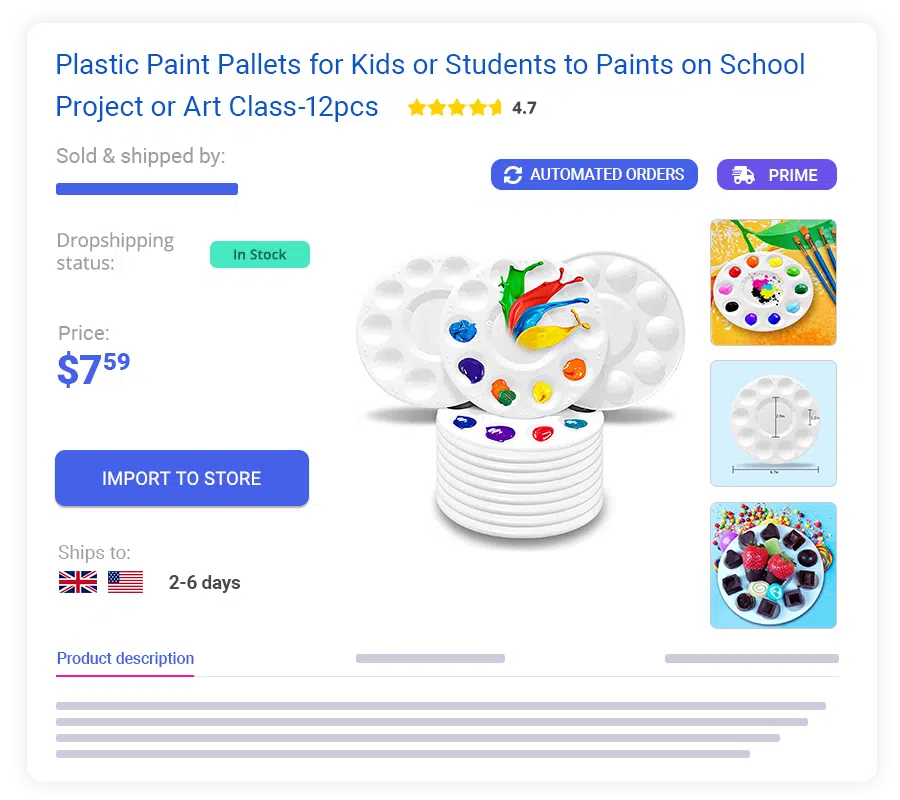
Task: Open the Product description tab
Action: tap(125, 658)
